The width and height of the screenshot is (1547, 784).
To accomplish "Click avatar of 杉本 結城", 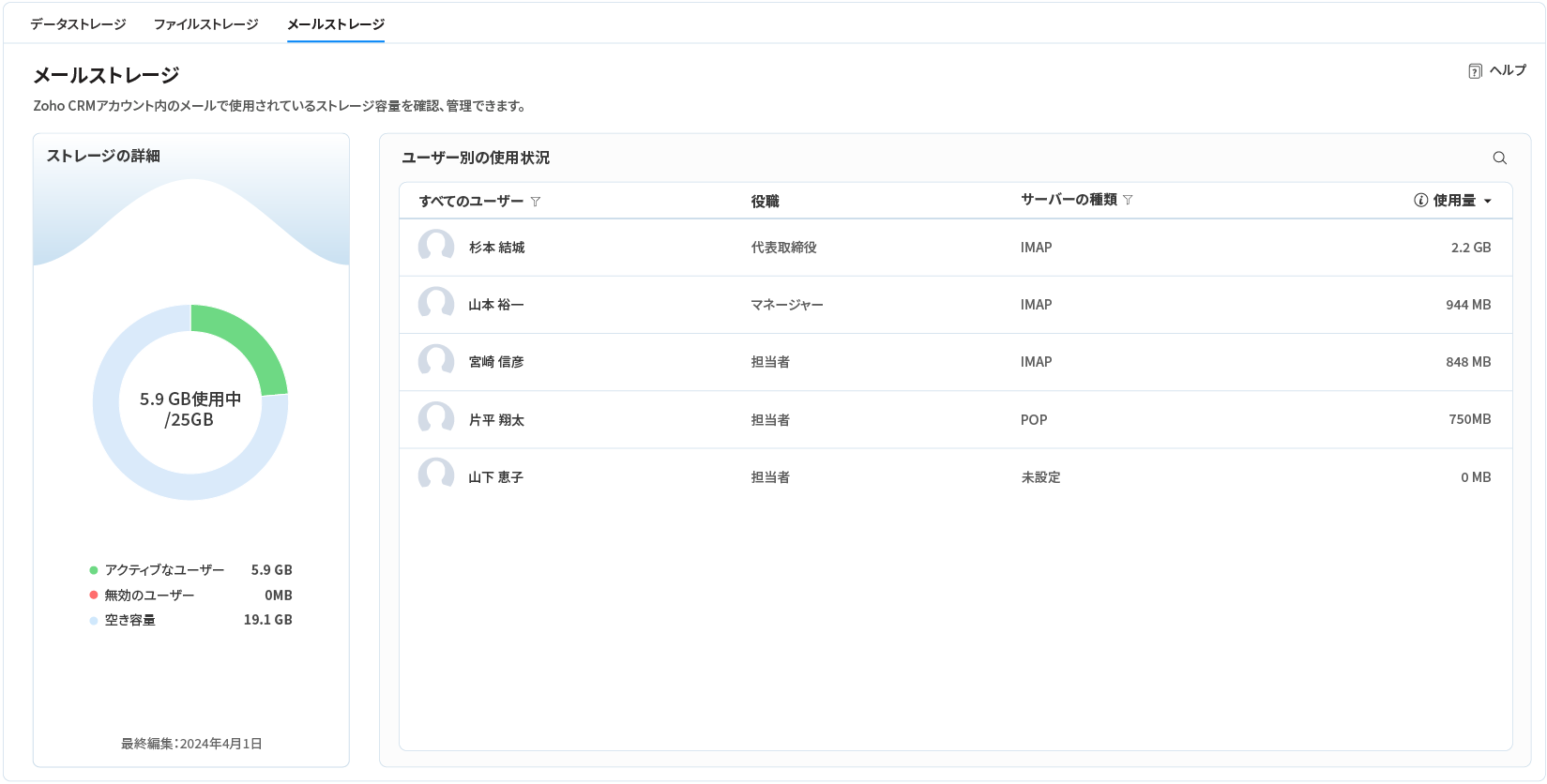I will [x=436, y=248].
